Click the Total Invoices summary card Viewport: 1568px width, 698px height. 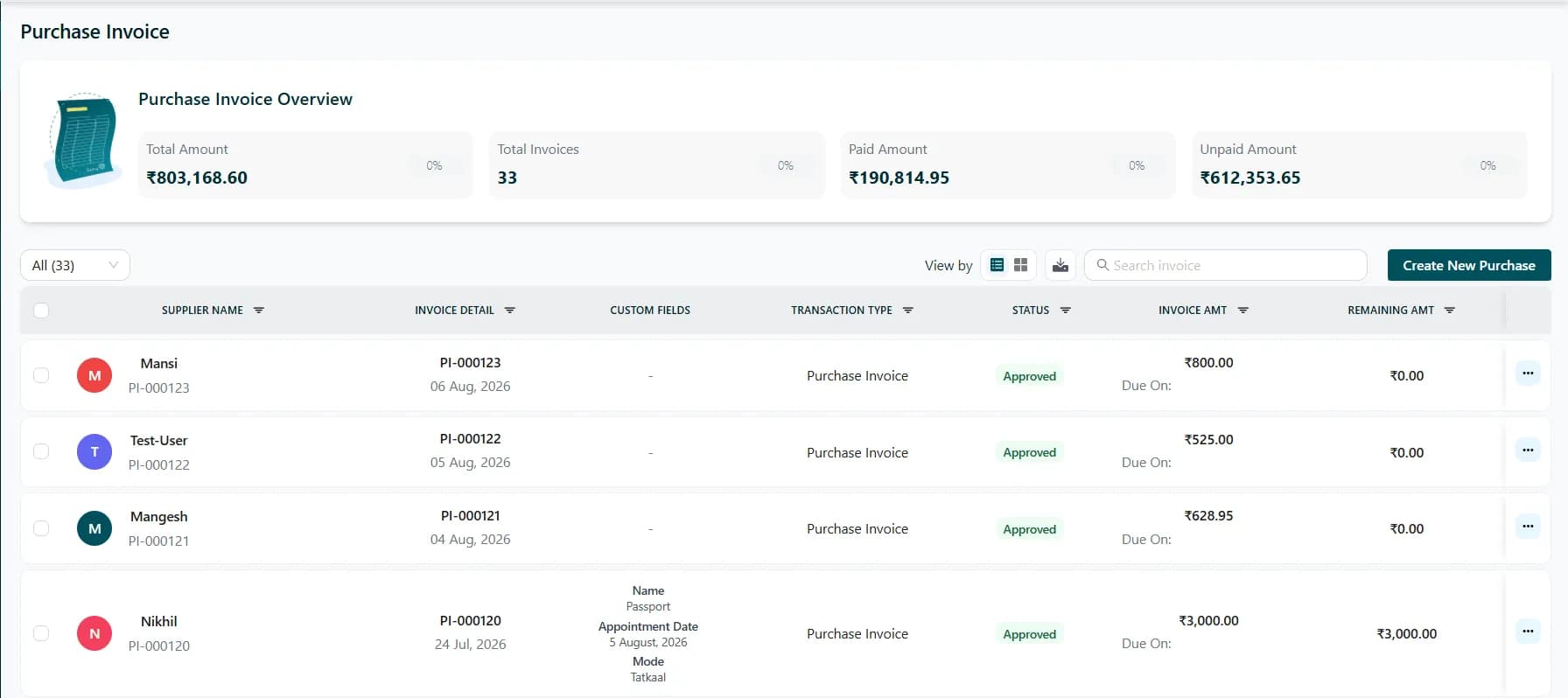coord(657,164)
